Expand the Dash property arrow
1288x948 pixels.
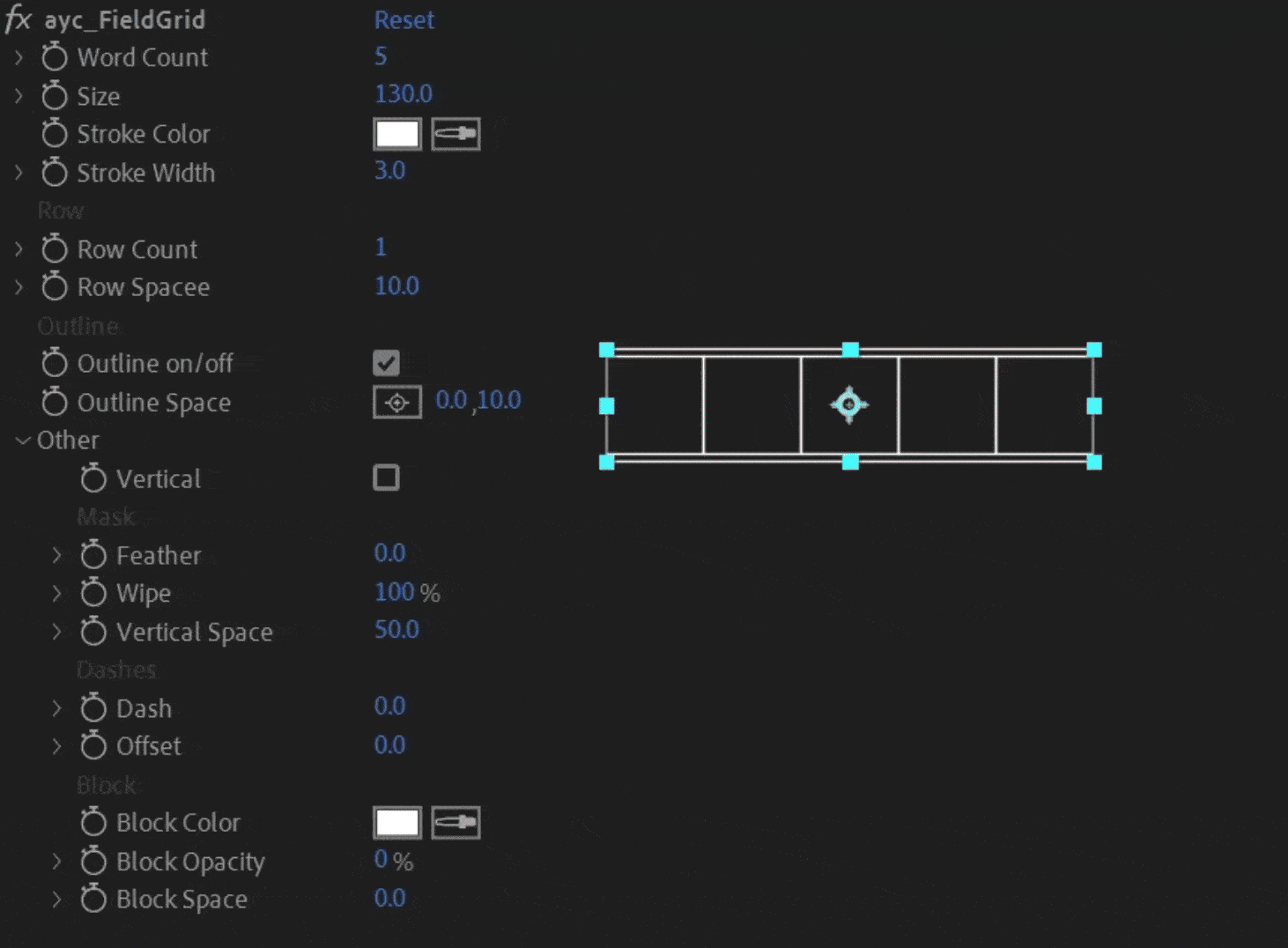pos(57,708)
